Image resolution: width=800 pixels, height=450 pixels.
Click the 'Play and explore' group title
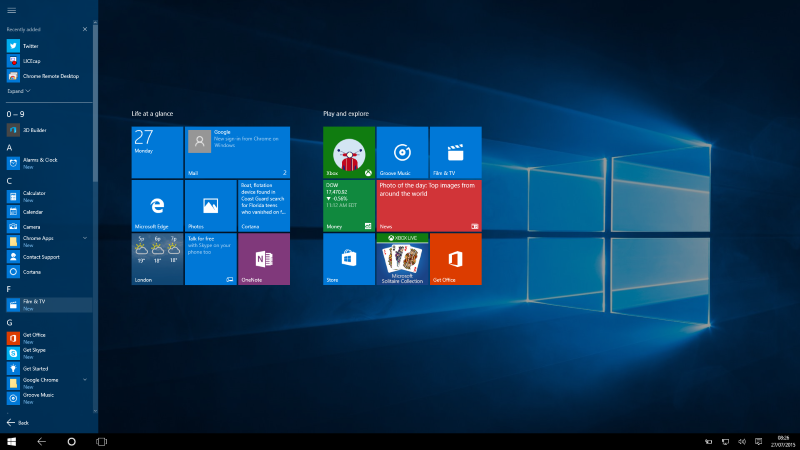pos(346,114)
